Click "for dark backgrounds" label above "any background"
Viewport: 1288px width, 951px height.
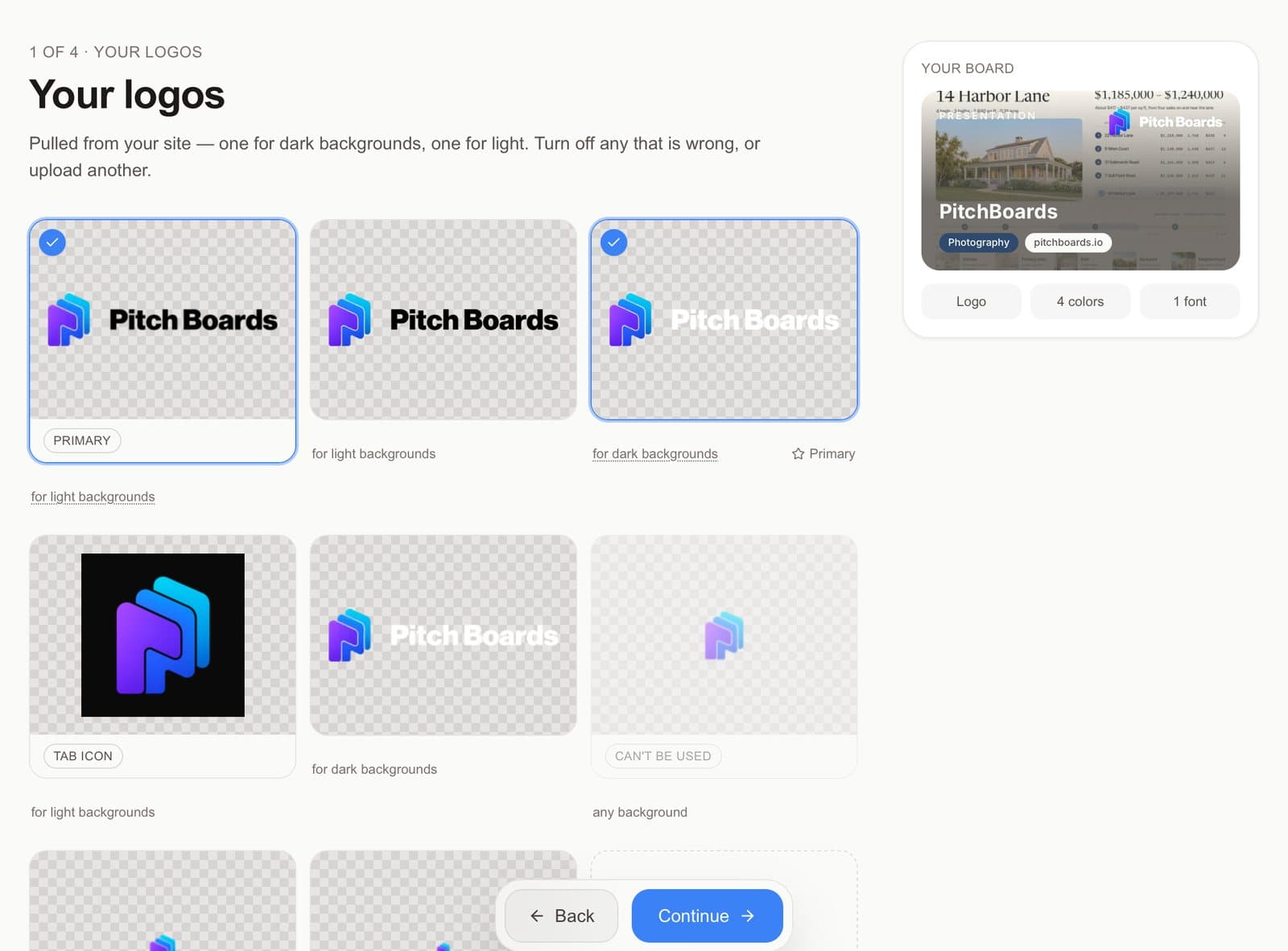click(x=374, y=769)
